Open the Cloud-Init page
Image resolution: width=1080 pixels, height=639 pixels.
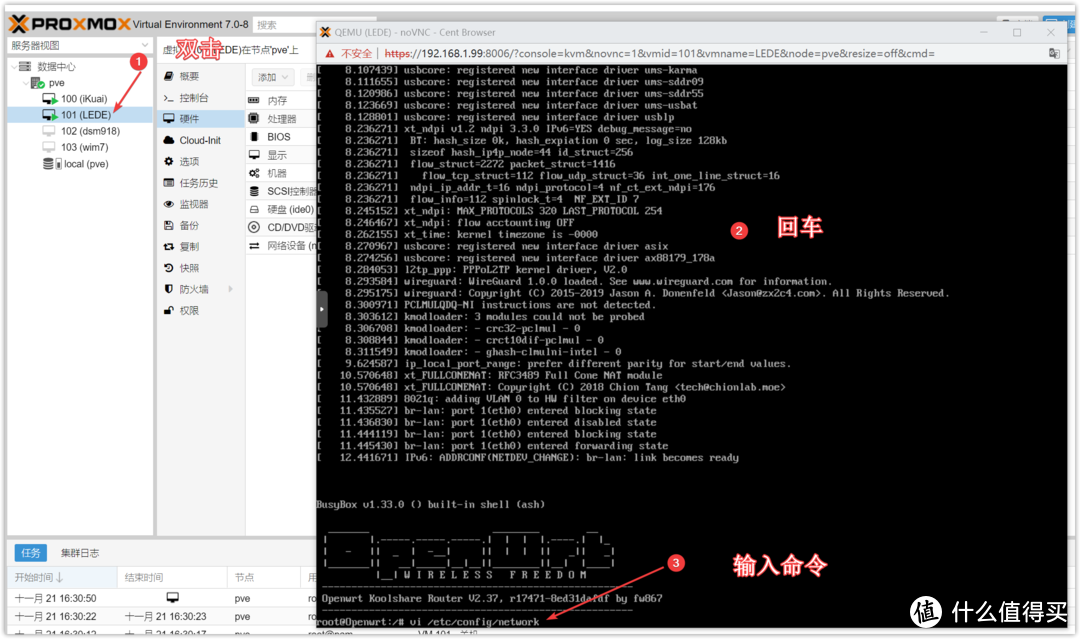click(x=200, y=140)
